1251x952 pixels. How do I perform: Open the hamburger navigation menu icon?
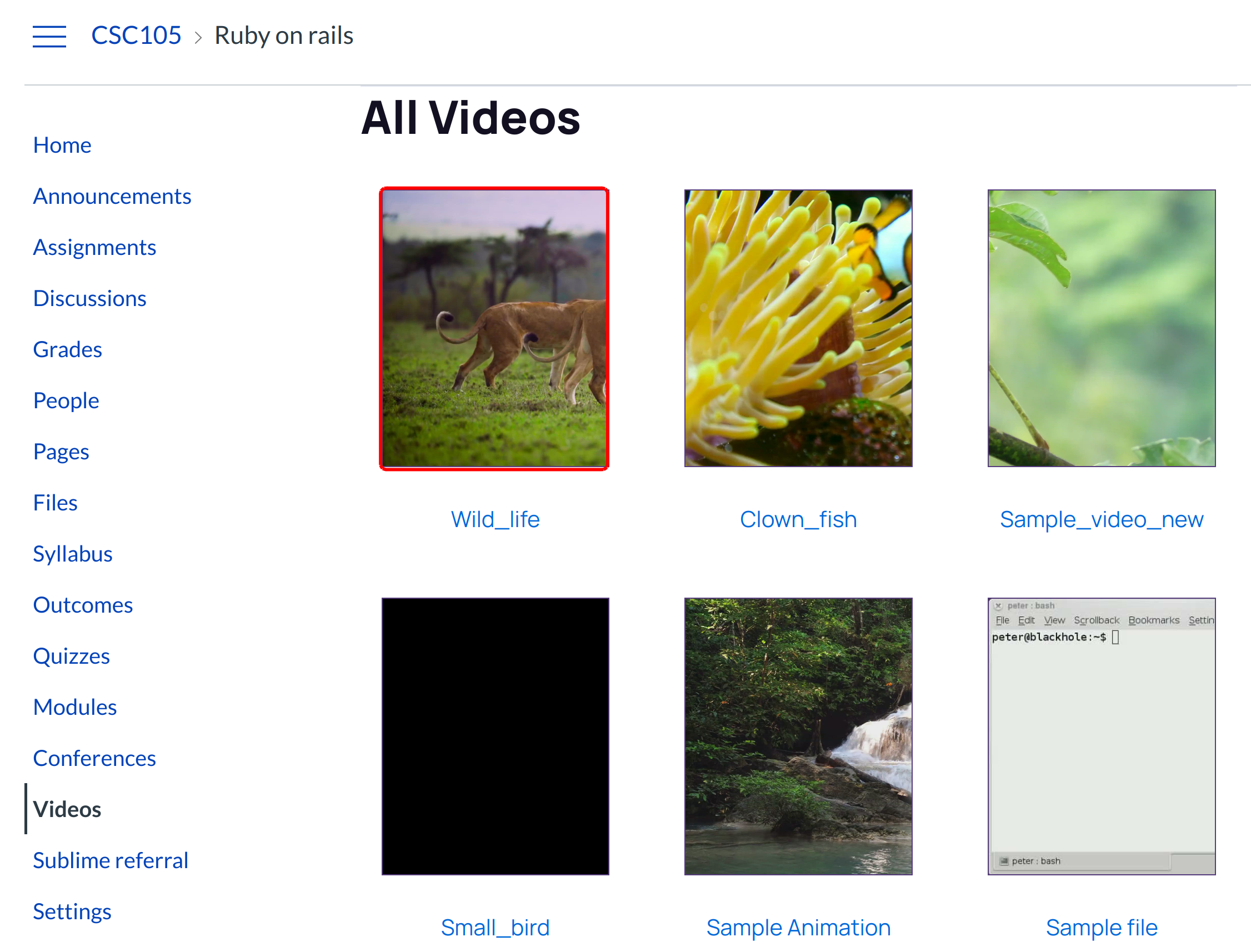[x=49, y=36]
